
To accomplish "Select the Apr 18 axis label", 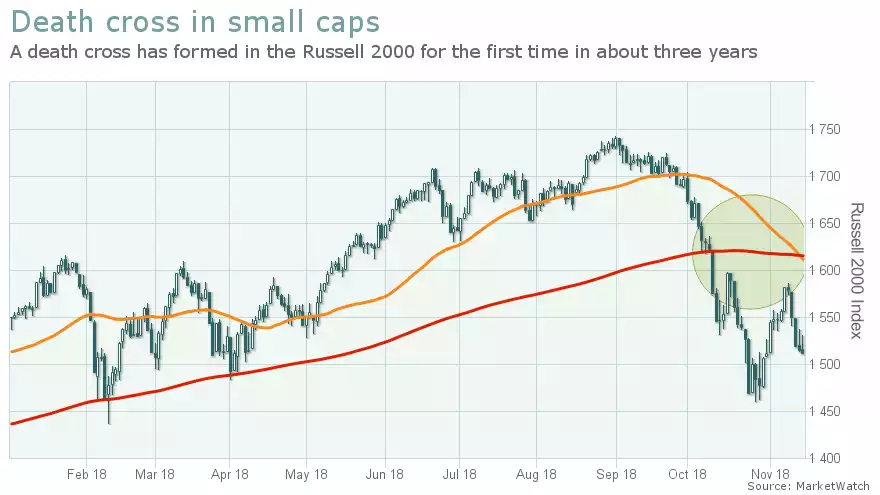I will [230, 474].
